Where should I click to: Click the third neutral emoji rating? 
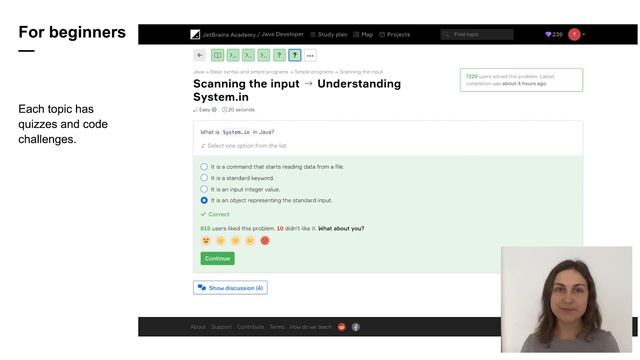tap(236, 240)
